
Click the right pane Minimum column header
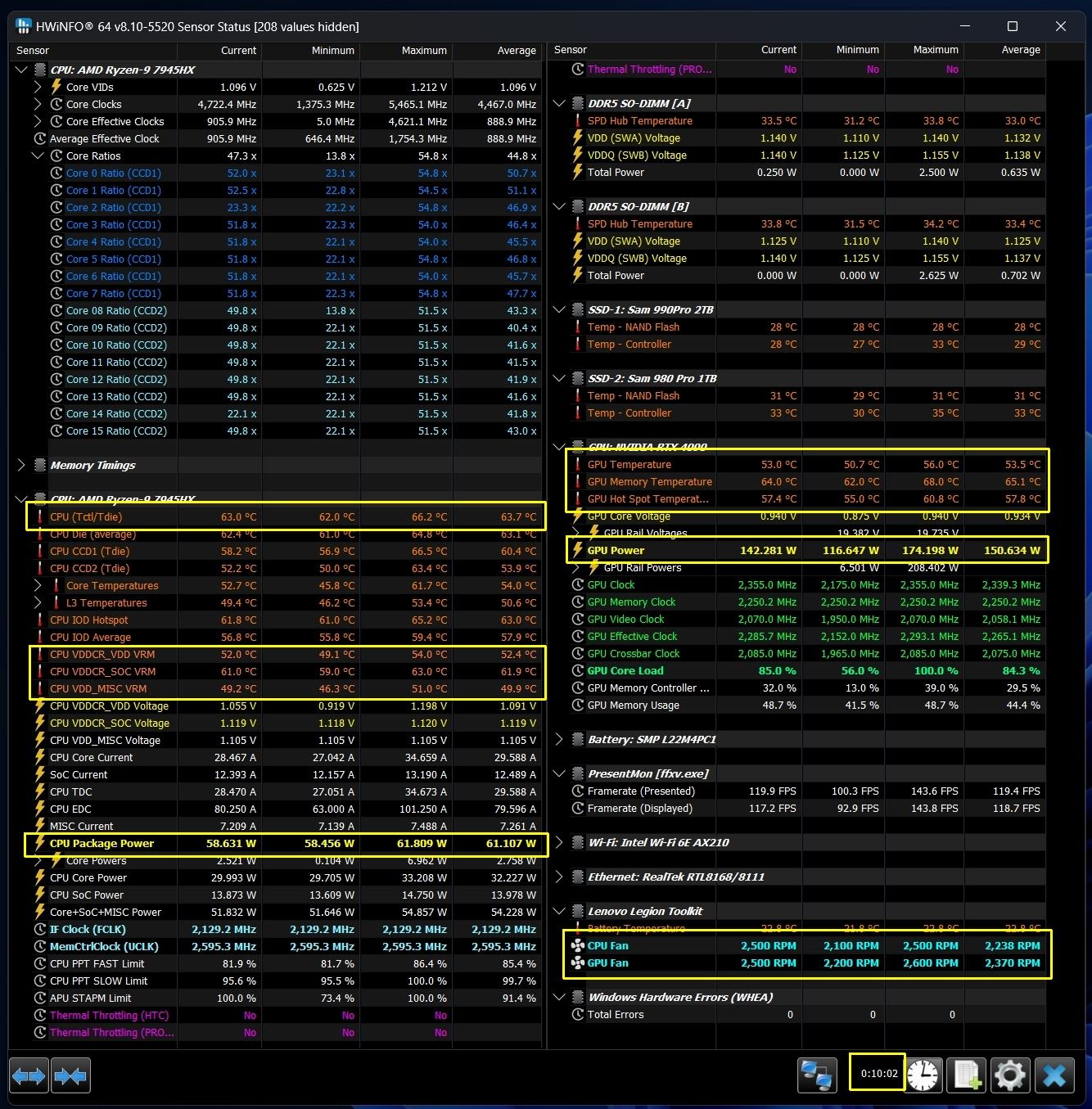point(842,50)
